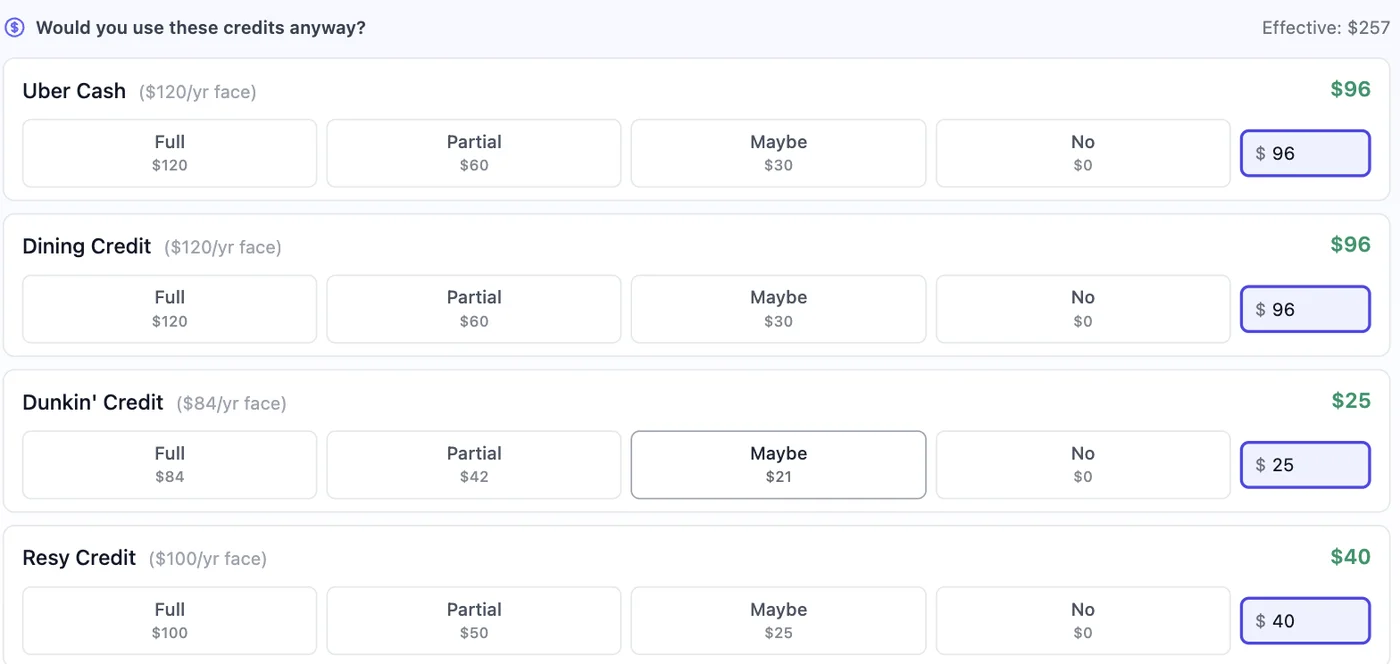This screenshot has width=1400, height=664.
Task: Pick Maybe $21 for Dunkin' Credit
Action: pos(778,465)
